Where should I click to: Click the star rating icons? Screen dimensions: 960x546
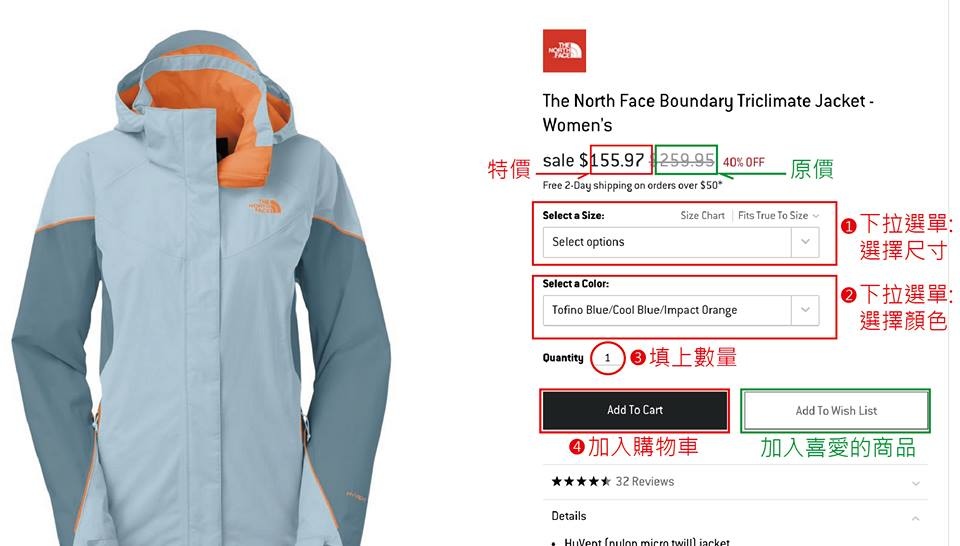(x=581, y=482)
